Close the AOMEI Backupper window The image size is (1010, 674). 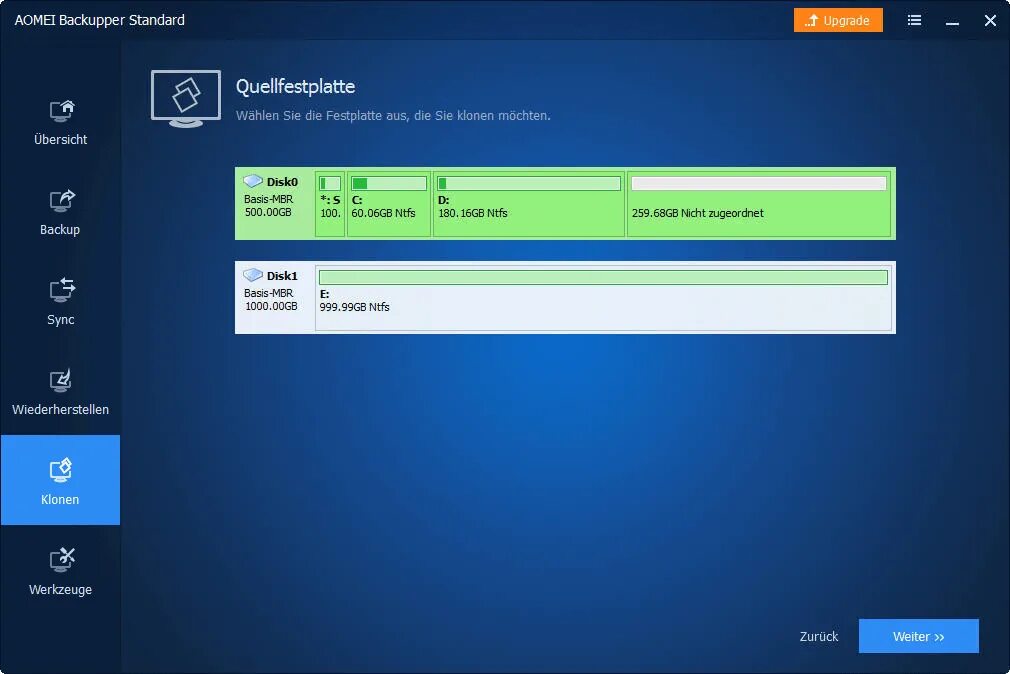[x=990, y=21]
